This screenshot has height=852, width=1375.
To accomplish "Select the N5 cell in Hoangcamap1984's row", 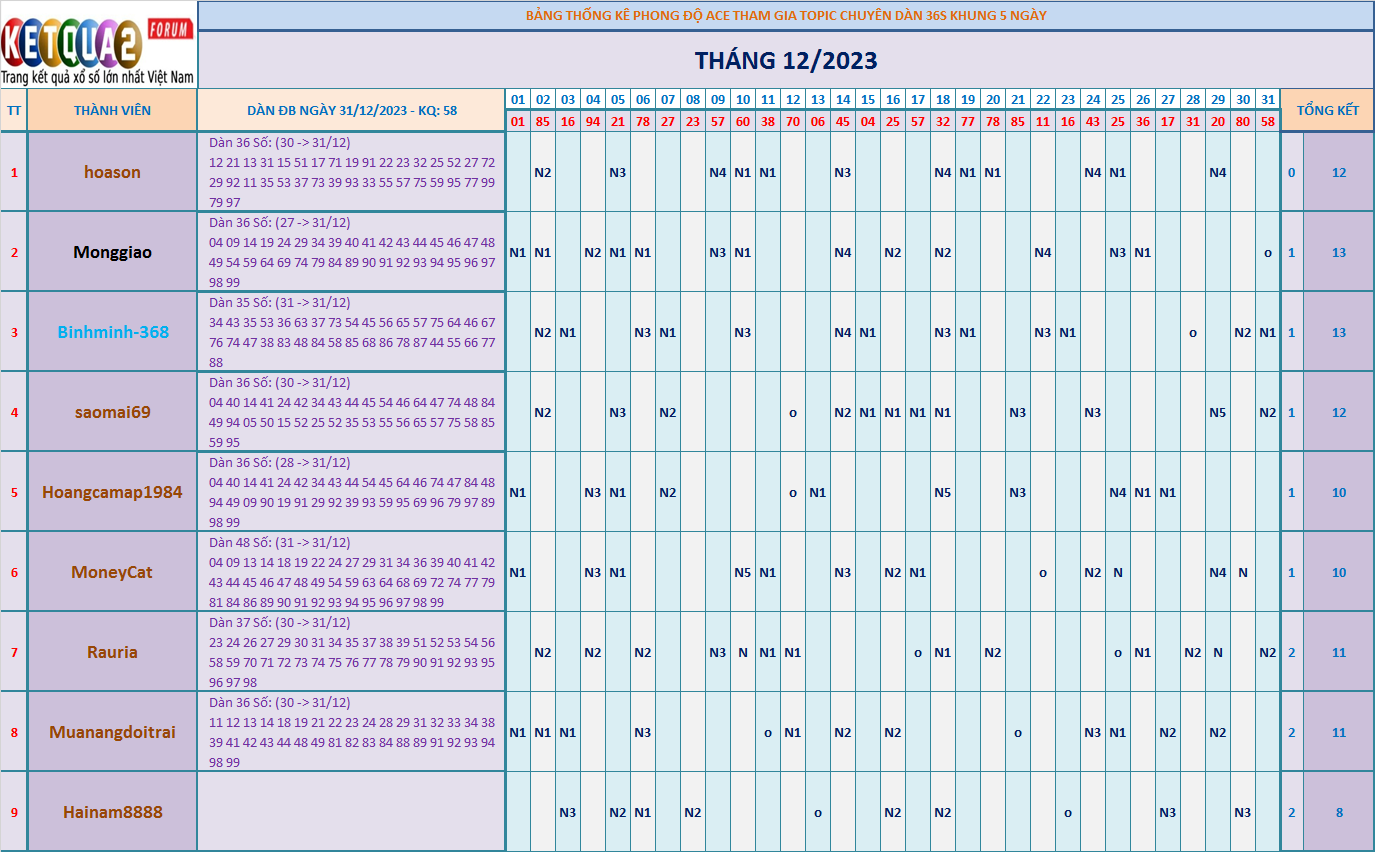I will pos(942,492).
